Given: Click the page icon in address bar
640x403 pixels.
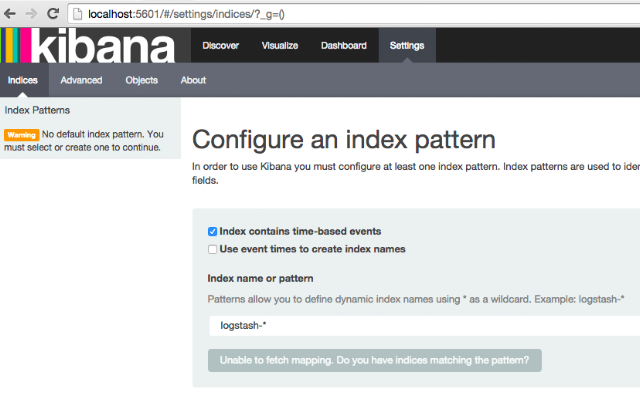Looking at the screenshot, I should tap(78, 14).
